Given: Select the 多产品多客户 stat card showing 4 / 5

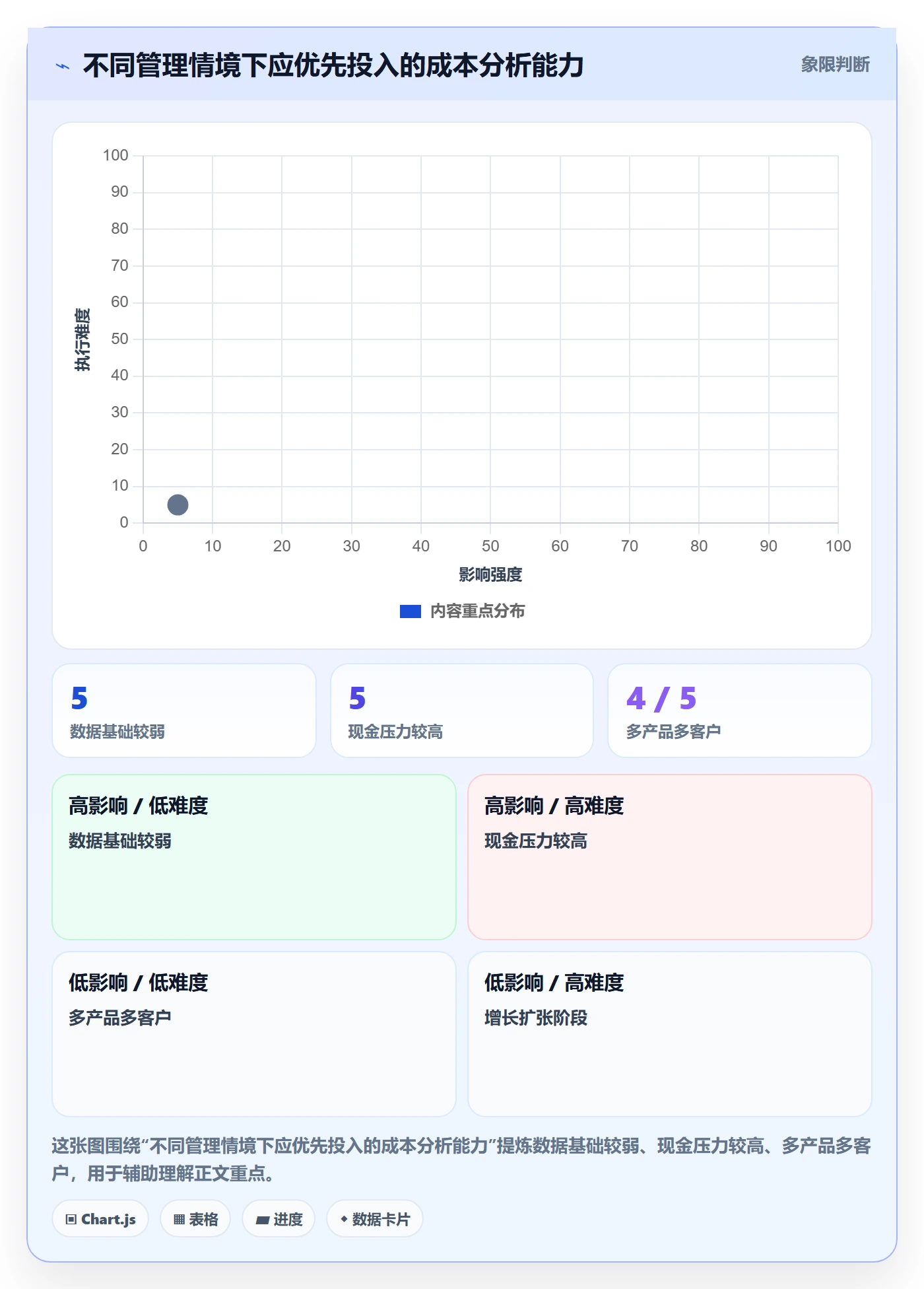Looking at the screenshot, I should pos(740,711).
